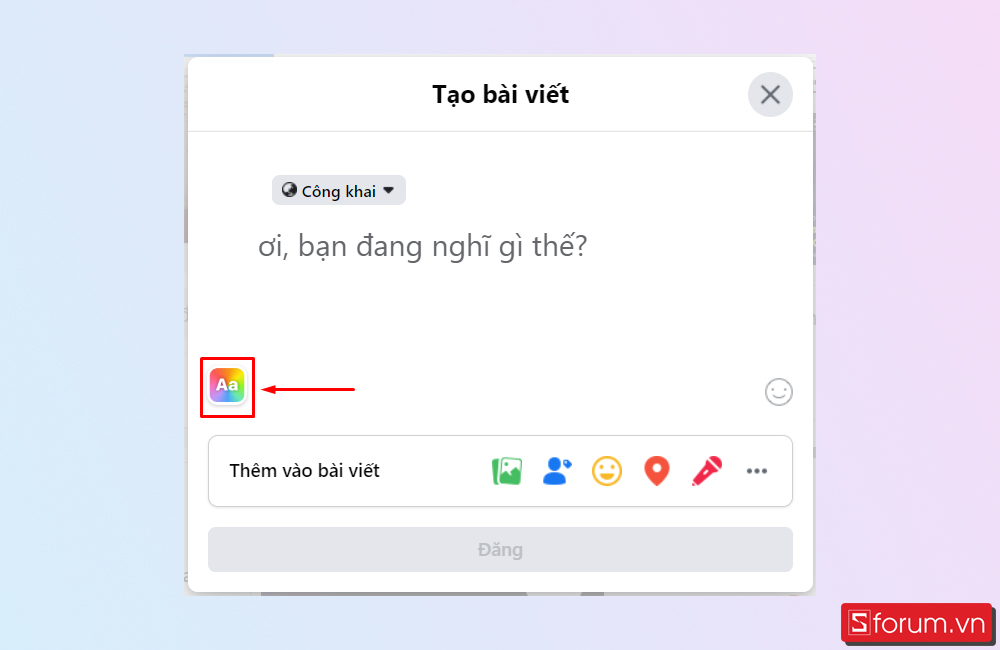Focus the 'bạn đang nghĩ gì thế?' text field
The image size is (1000, 650).
click(x=422, y=246)
